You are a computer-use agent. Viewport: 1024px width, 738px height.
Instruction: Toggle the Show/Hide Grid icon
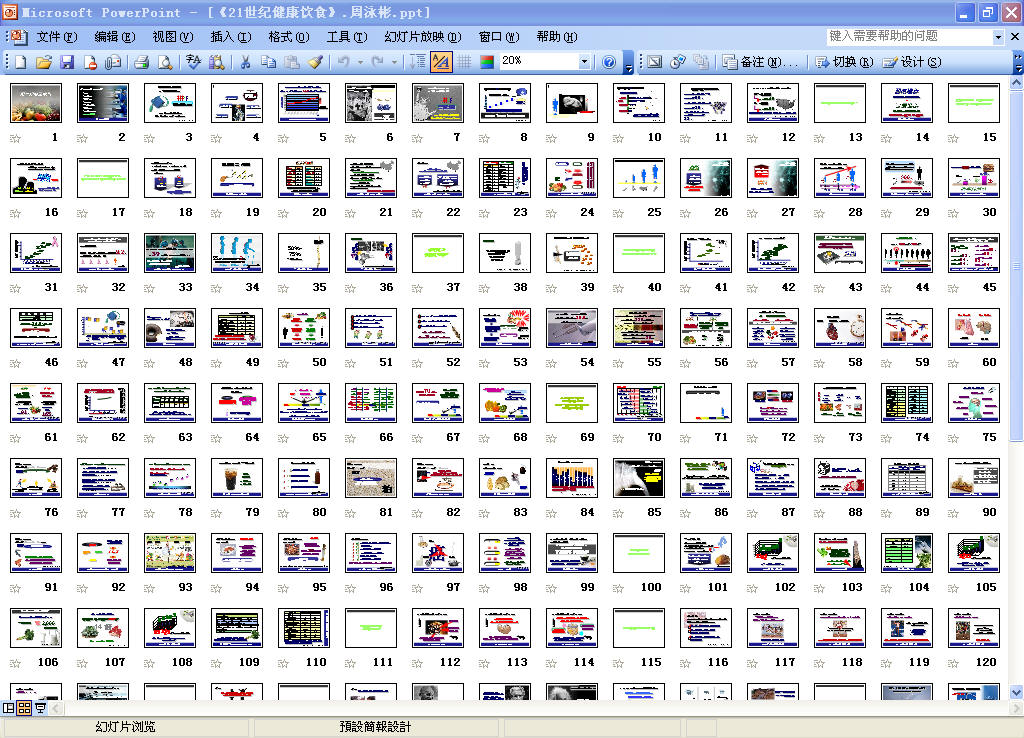click(x=464, y=62)
